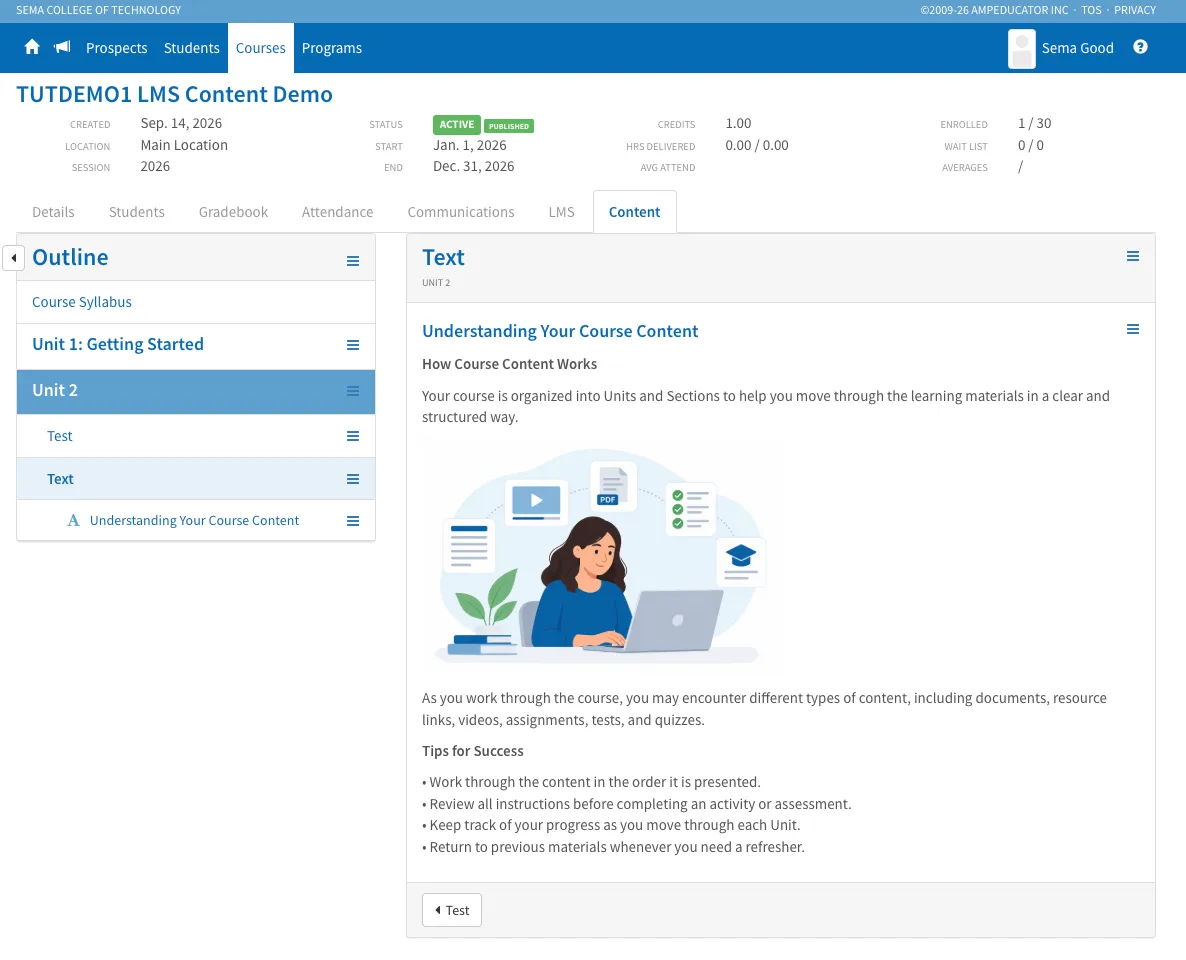This screenshot has width=1186, height=960.
Task: Open Understanding Your Course Content in the outline
Action: pyautogui.click(x=194, y=520)
